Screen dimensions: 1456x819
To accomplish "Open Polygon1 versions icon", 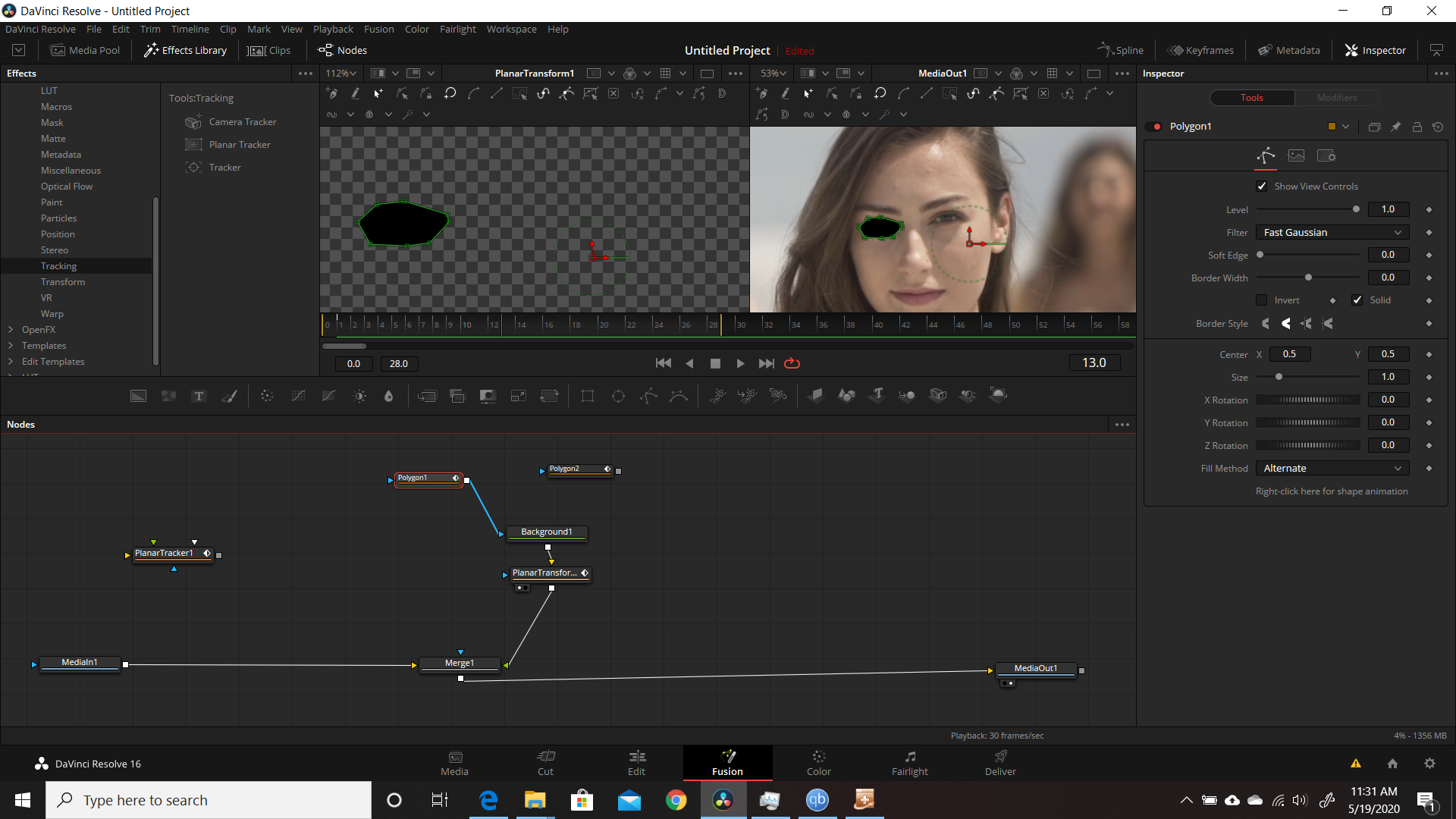I will point(1374,127).
